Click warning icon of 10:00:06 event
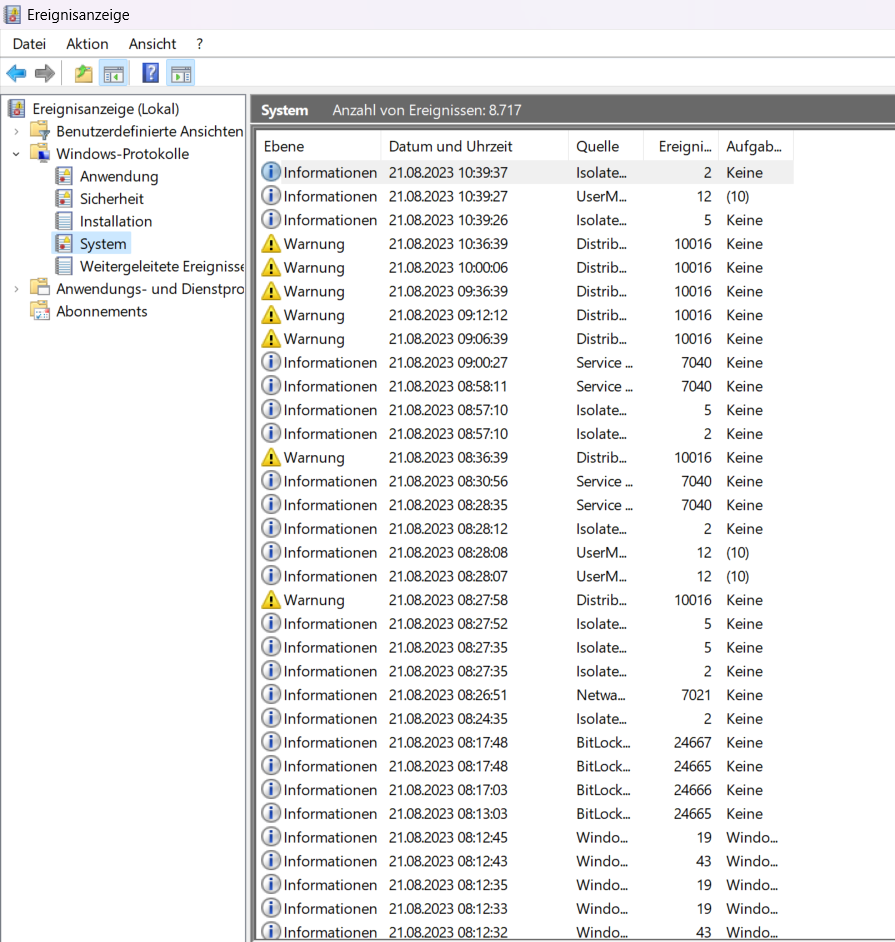Viewport: 895px width, 942px height. coord(271,267)
